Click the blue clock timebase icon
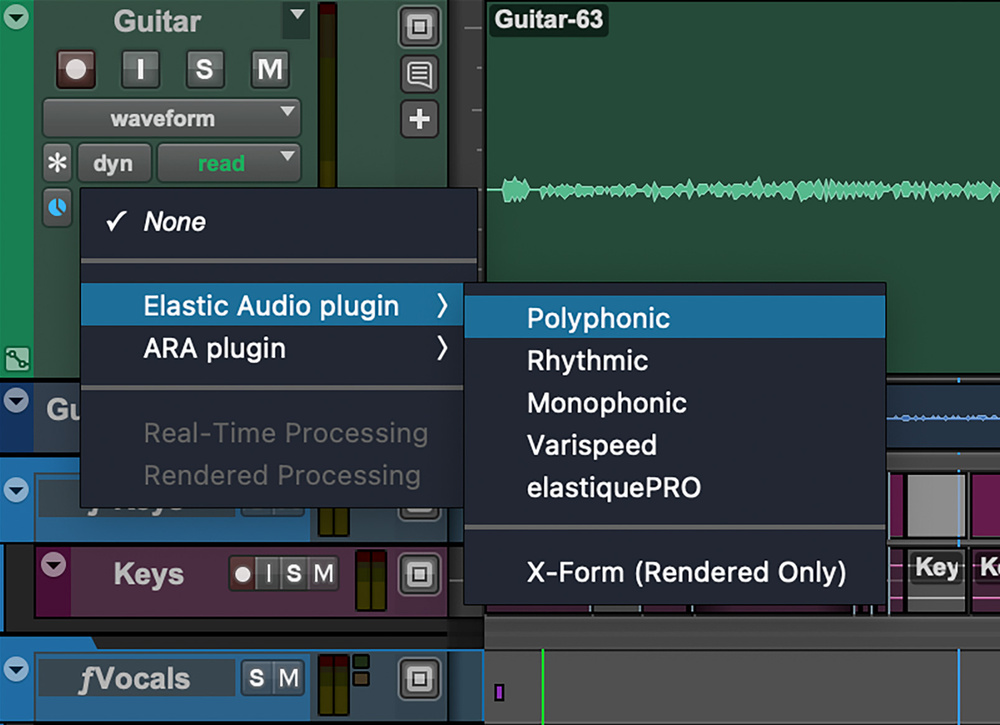Image resolution: width=1000 pixels, height=725 pixels. tap(57, 207)
